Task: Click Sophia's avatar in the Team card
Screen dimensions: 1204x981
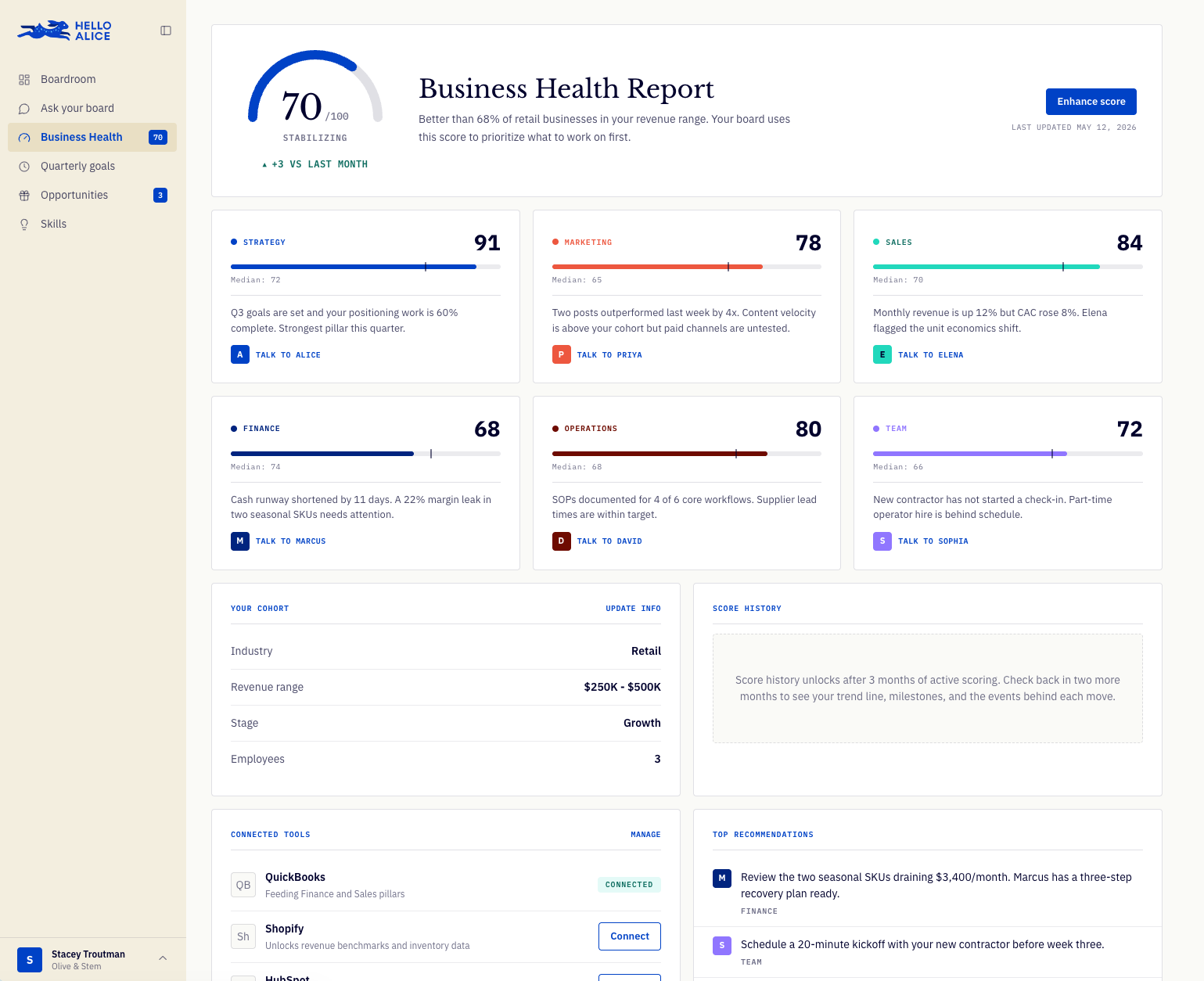Action: pyautogui.click(x=882, y=541)
